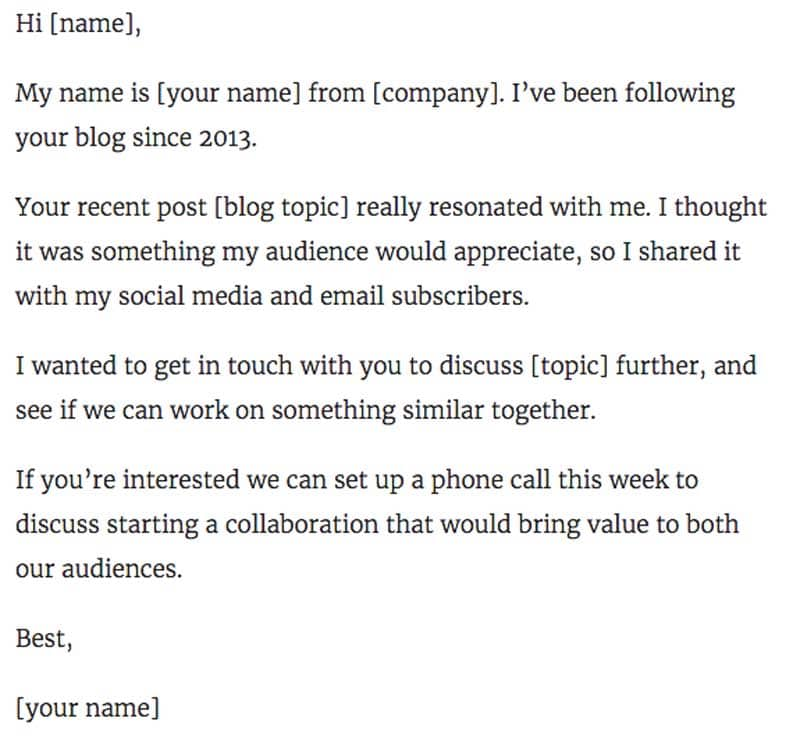800x743 pixels.
Task: Click the word 'interested' in the last paragraph
Action: click(181, 480)
